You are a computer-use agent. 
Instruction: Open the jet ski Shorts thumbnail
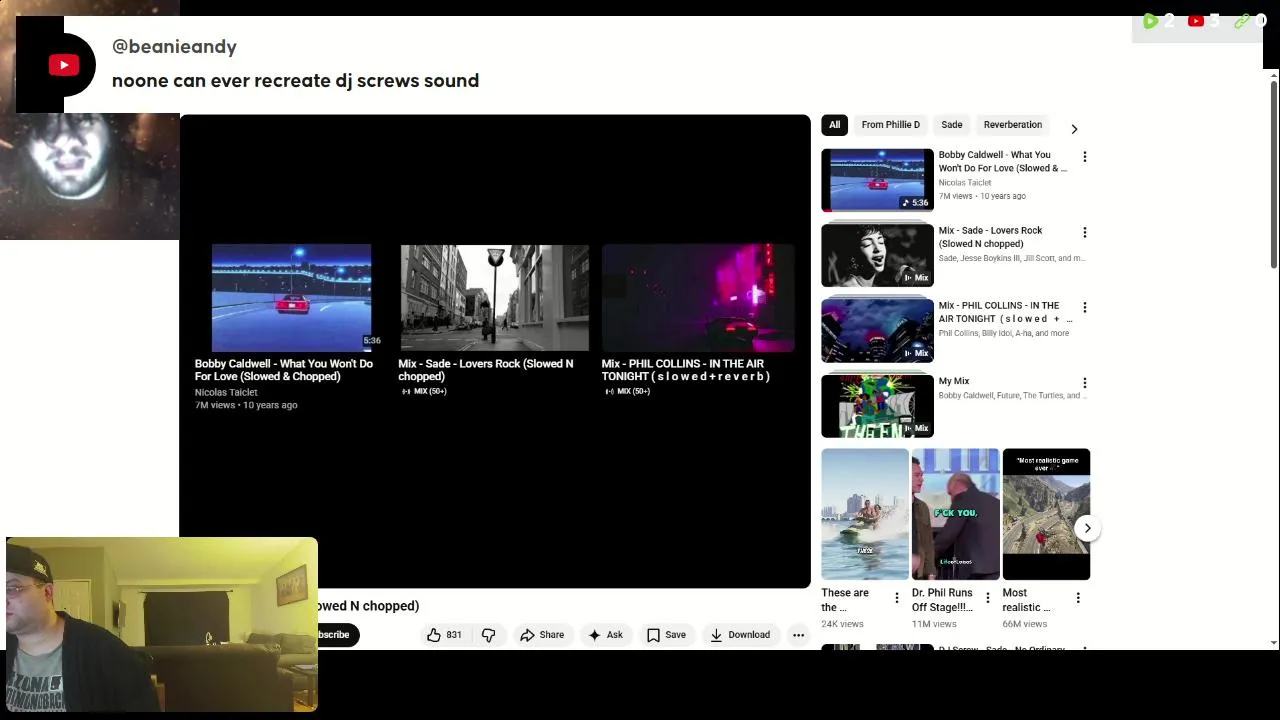[x=865, y=514]
